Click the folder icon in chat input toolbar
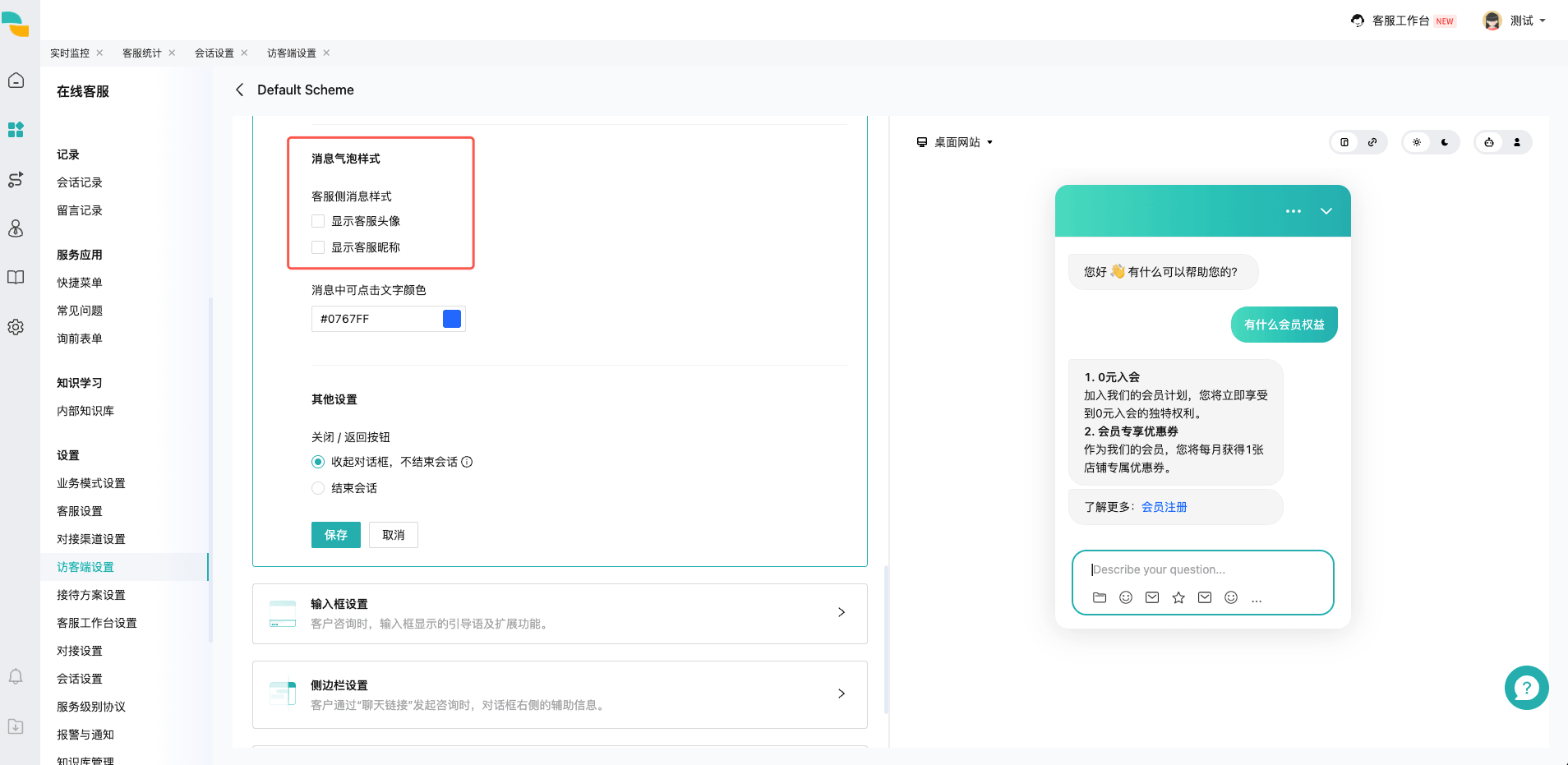 pyautogui.click(x=1100, y=597)
